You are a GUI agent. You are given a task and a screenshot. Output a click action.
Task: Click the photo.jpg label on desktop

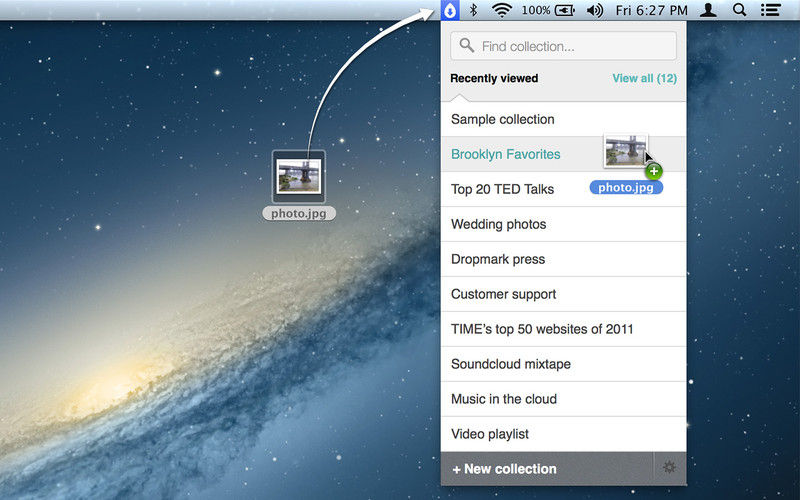tap(299, 213)
